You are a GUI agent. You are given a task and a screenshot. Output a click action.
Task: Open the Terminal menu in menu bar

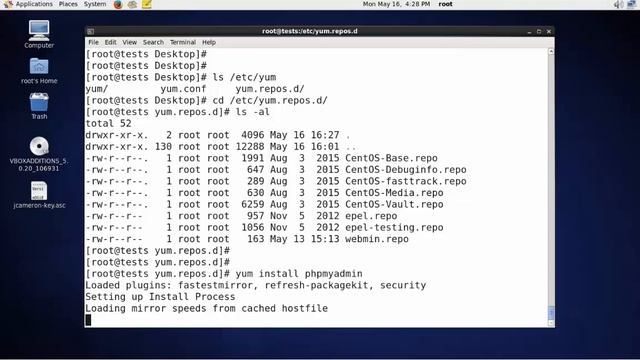(183, 42)
